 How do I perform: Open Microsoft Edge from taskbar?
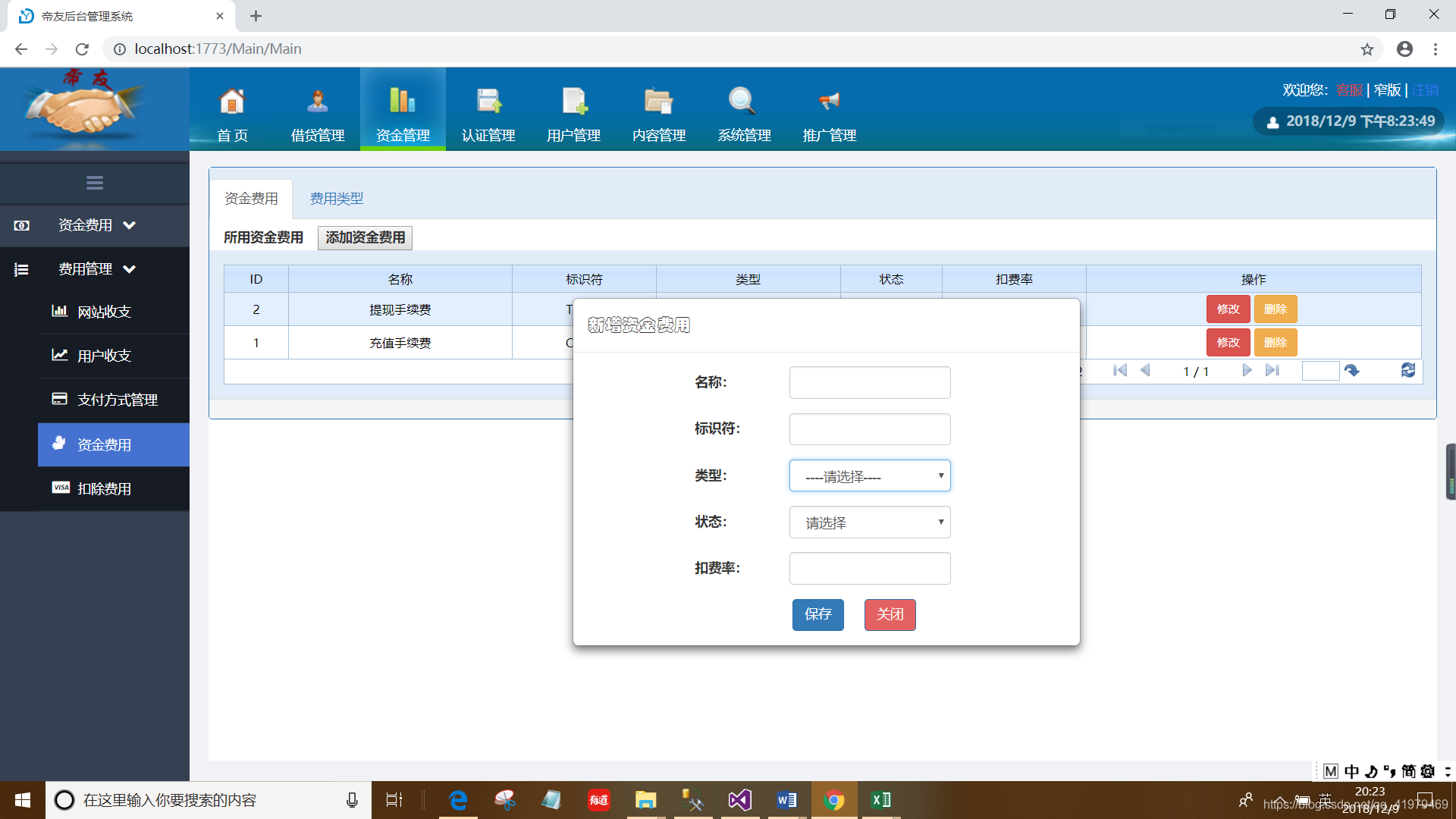coord(458,800)
